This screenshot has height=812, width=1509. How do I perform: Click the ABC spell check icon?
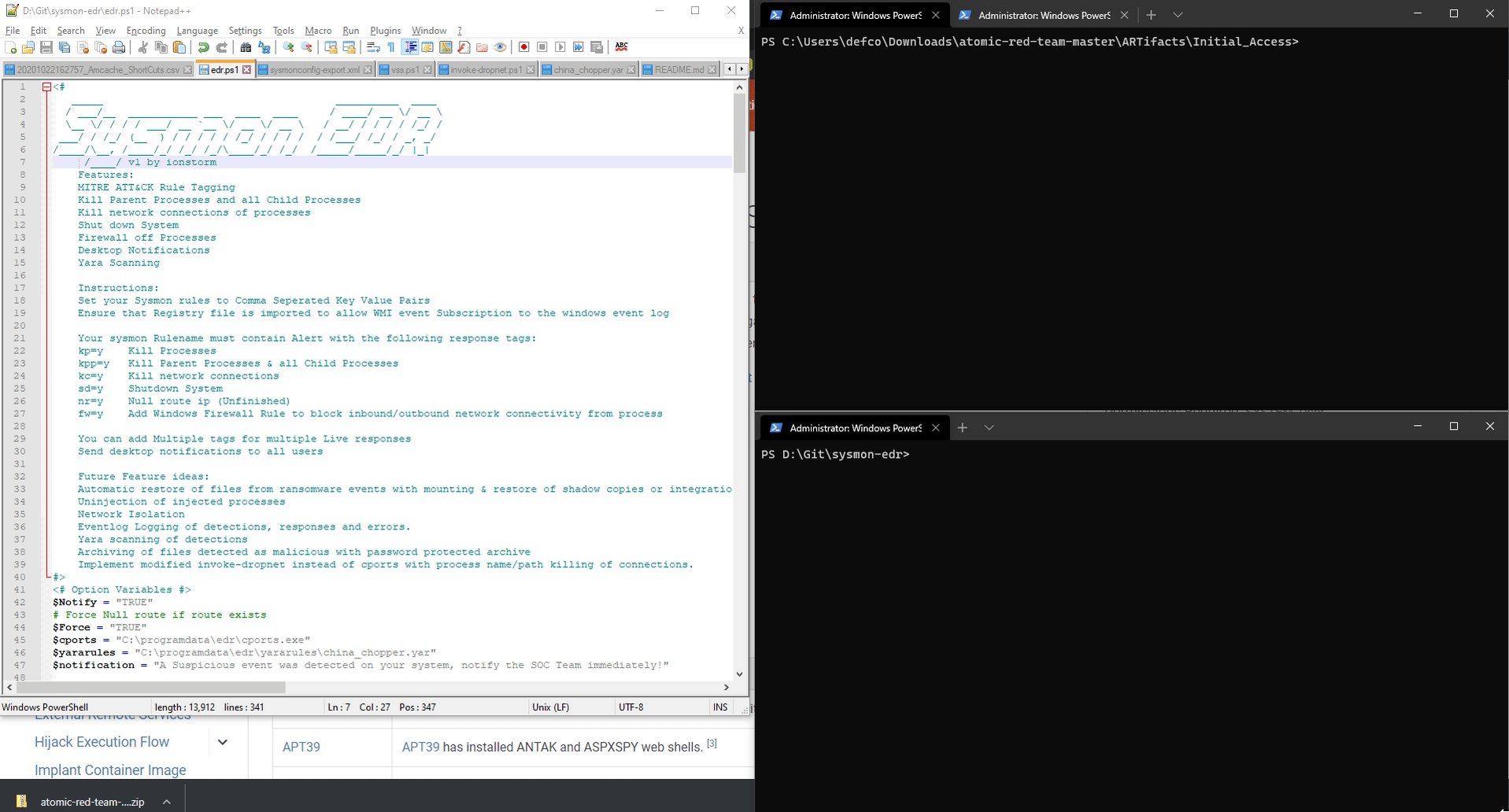pyautogui.click(x=621, y=47)
